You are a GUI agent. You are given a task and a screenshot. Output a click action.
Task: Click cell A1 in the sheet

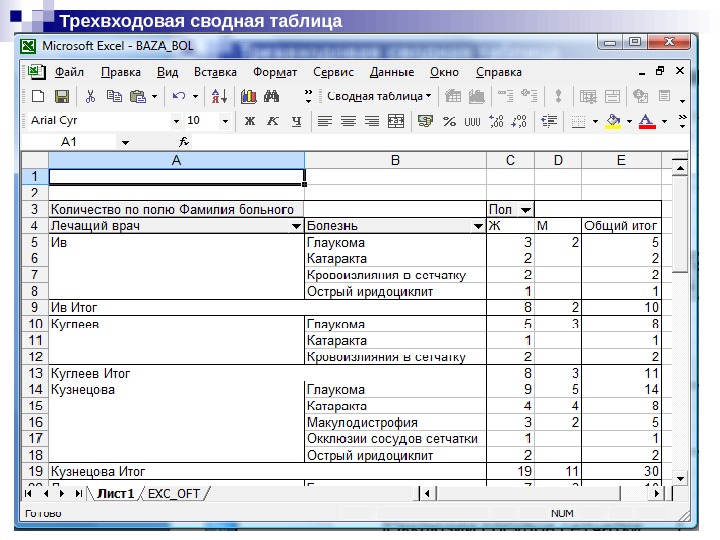point(176,177)
